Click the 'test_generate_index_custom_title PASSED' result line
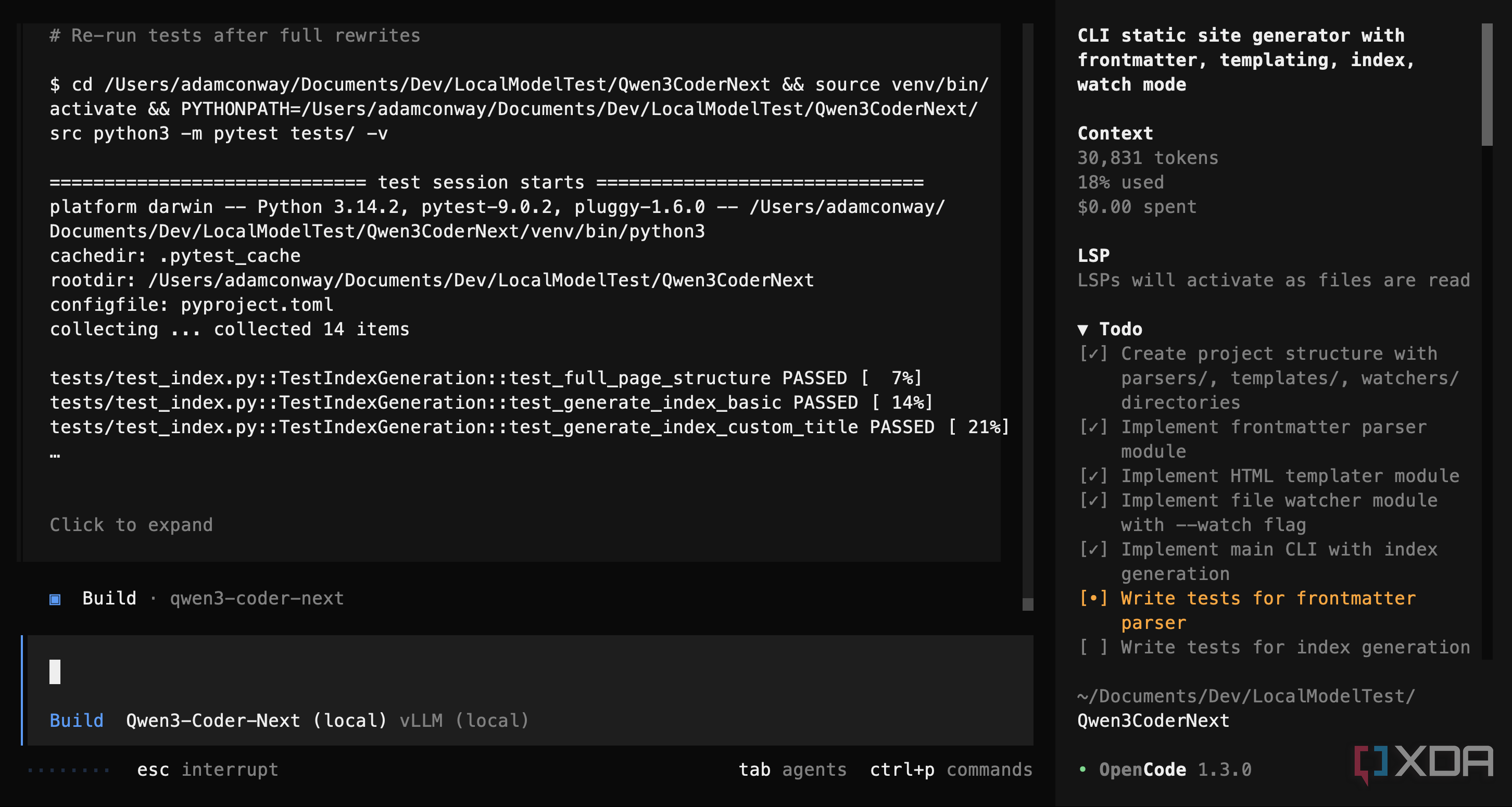The image size is (1512, 807). [530, 427]
